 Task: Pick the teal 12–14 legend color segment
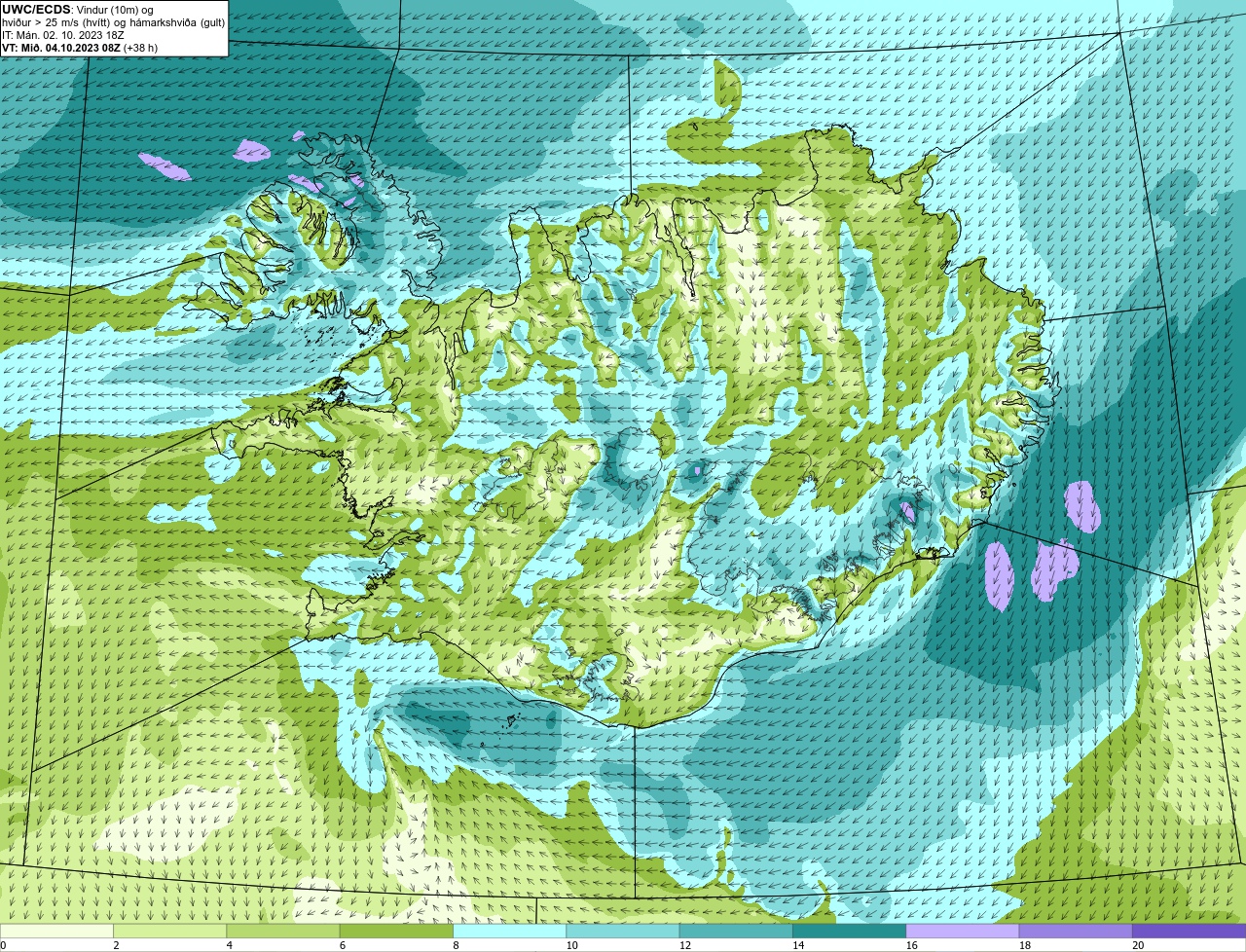click(736, 932)
